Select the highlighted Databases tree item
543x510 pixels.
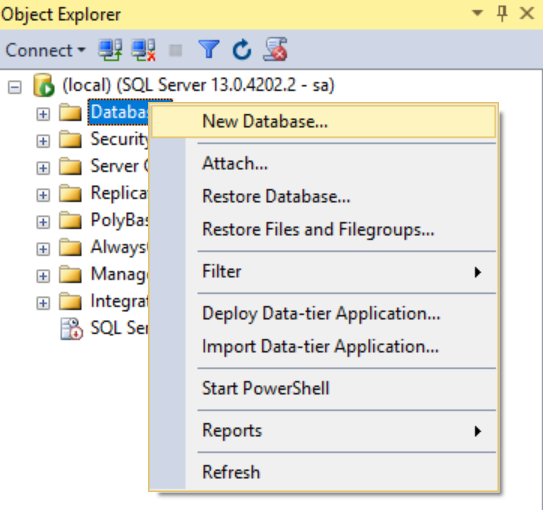pyautogui.click(x=118, y=112)
